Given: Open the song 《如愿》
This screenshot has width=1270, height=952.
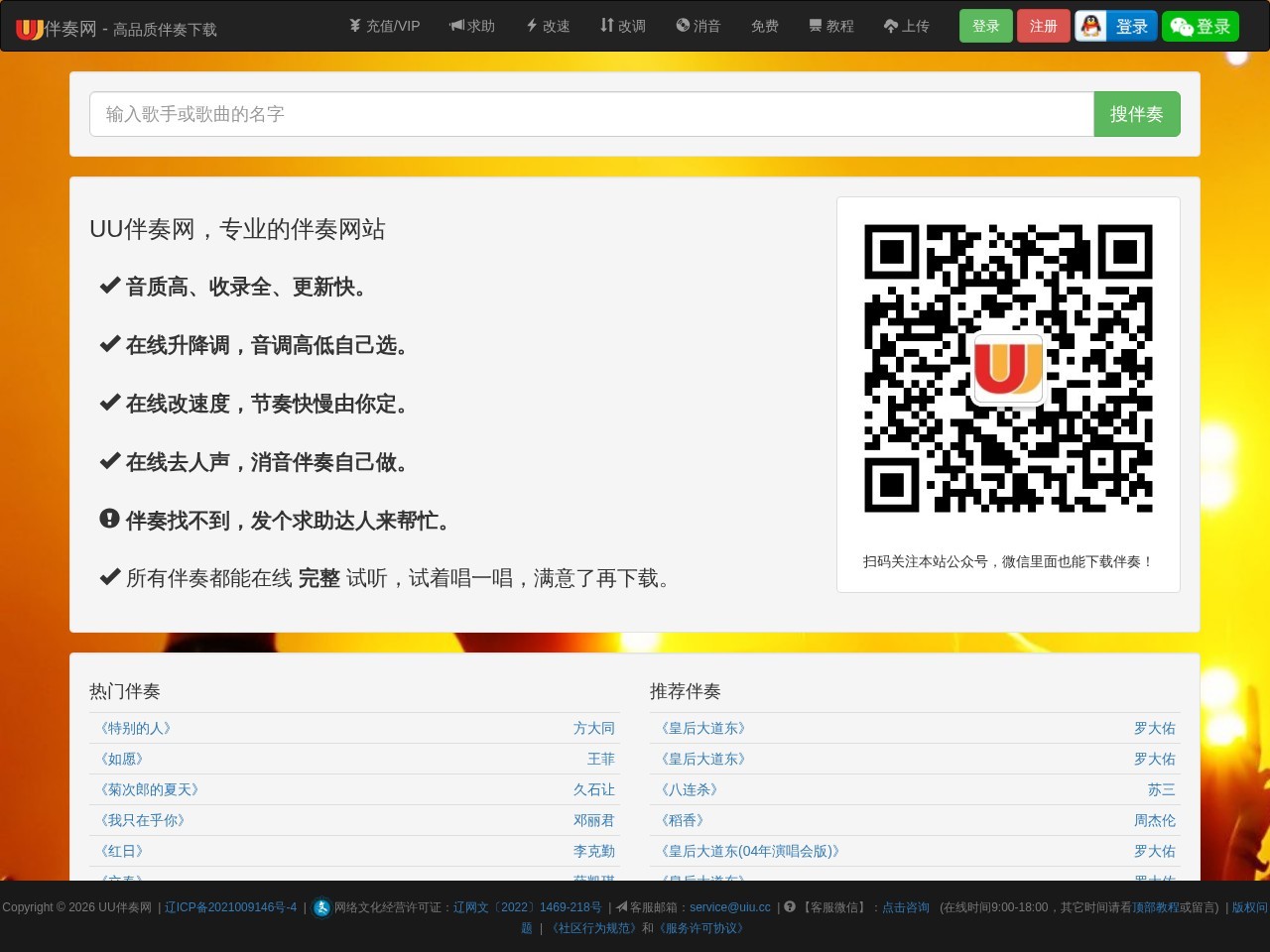Looking at the screenshot, I should 122,759.
